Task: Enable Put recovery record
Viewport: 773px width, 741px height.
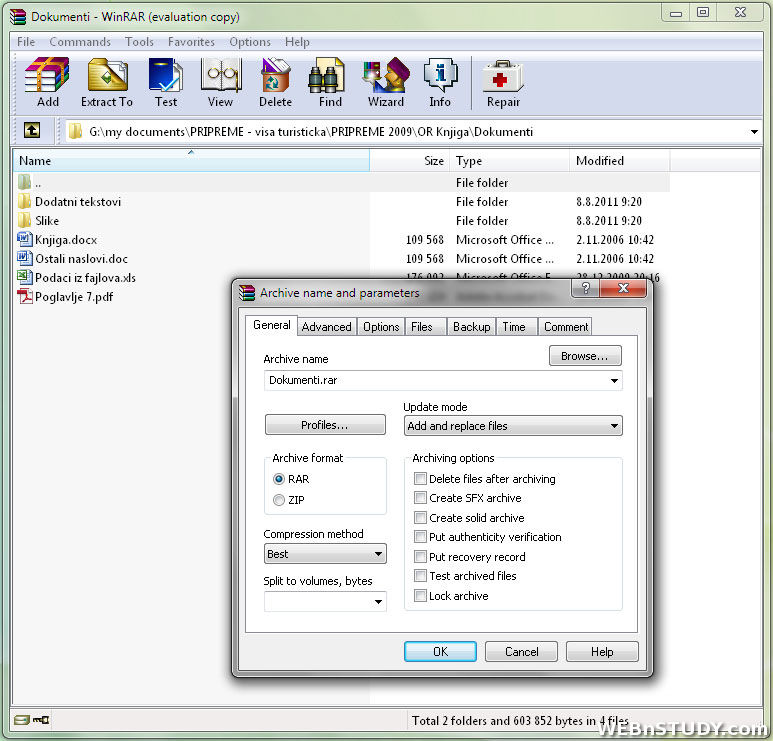Action: pyautogui.click(x=420, y=557)
